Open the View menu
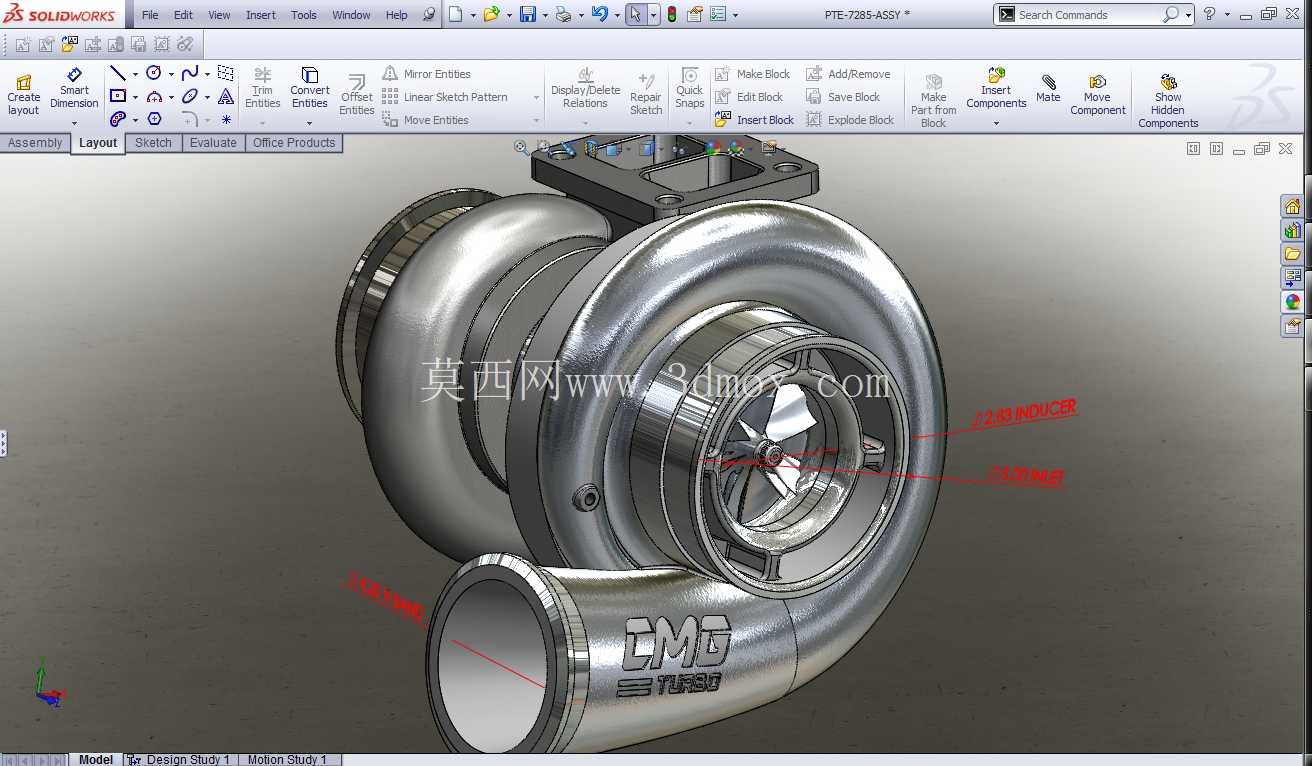The width and height of the screenshot is (1312, 766). [x=219, y=15]
